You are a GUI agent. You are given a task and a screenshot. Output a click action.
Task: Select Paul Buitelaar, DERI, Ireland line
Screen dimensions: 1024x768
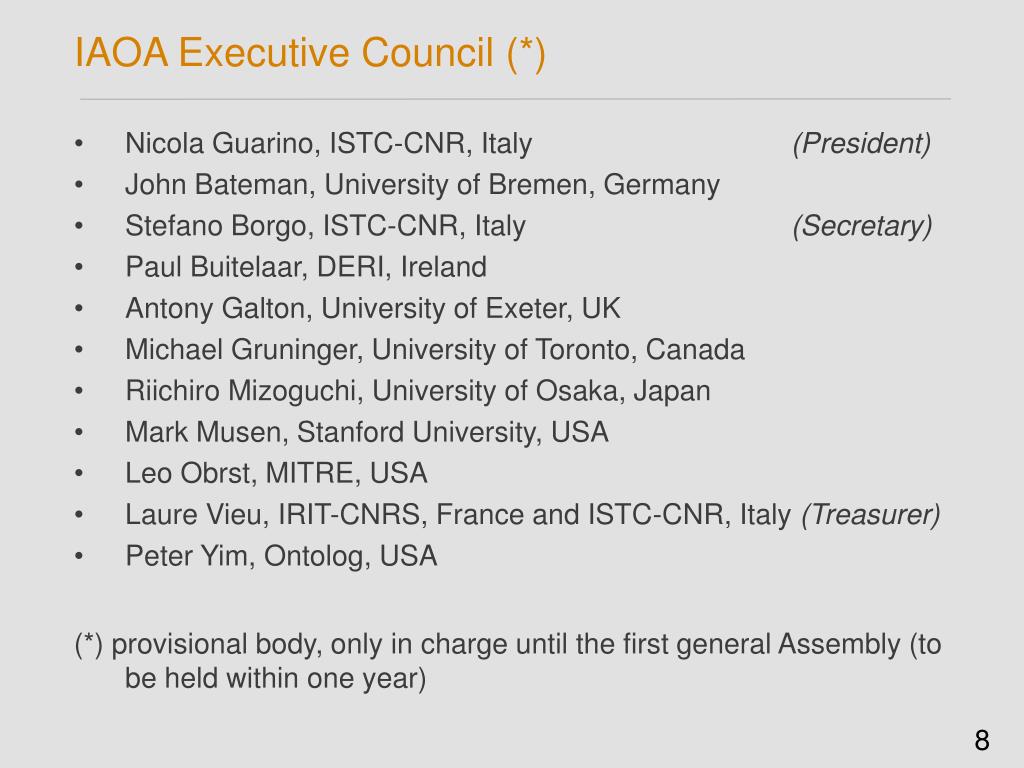[306, 267]
